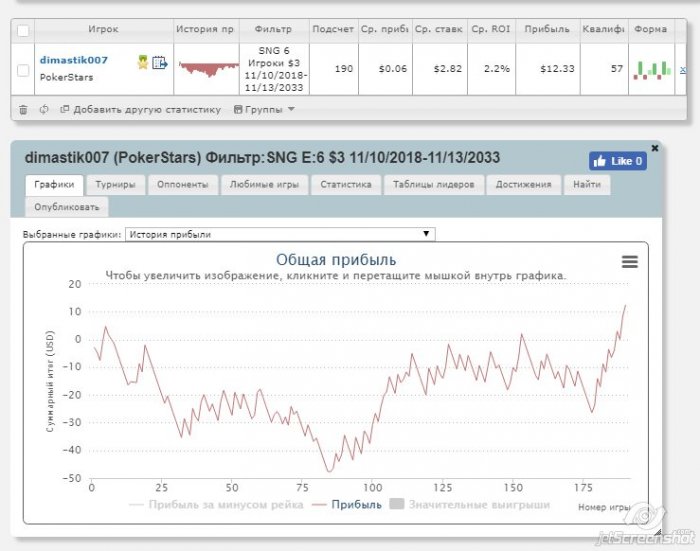
Task: Open the Опубликовать tab
Action: pos(67,208)
